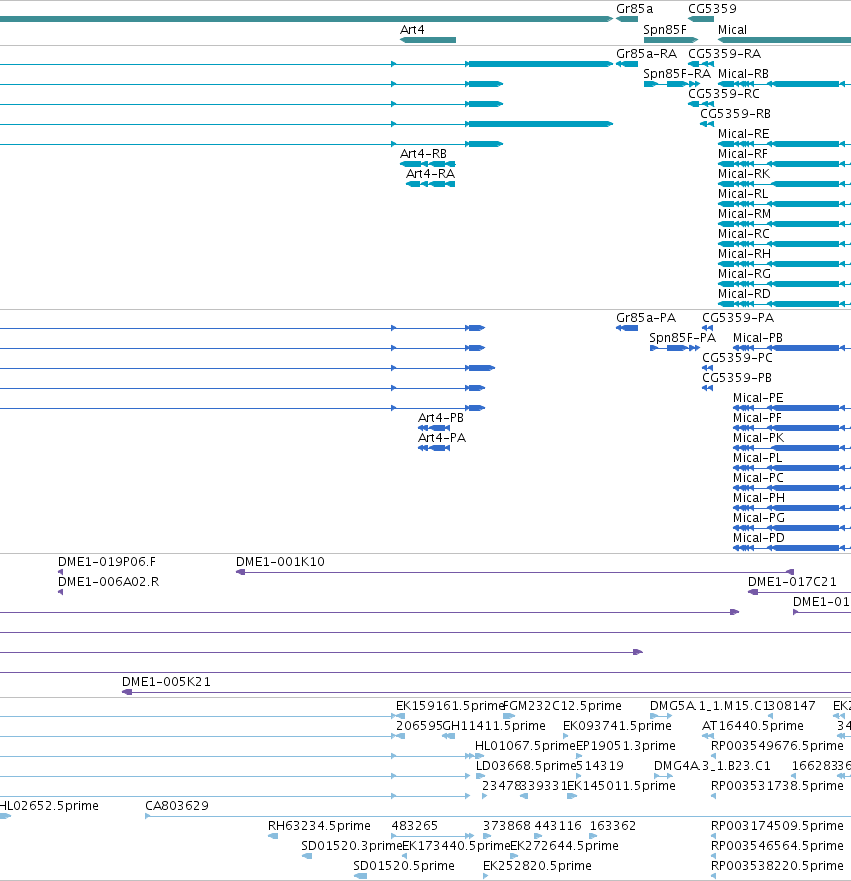Click transcript Mical-RH

point(784,264)
